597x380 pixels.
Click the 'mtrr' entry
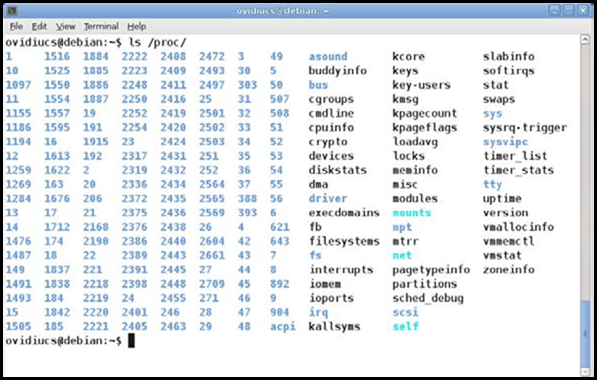coord(405,241)
